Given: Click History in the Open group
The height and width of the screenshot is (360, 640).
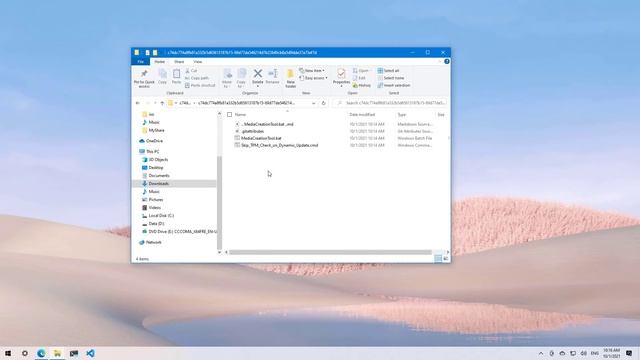Looking at the screenshot, I should [362, 85].
